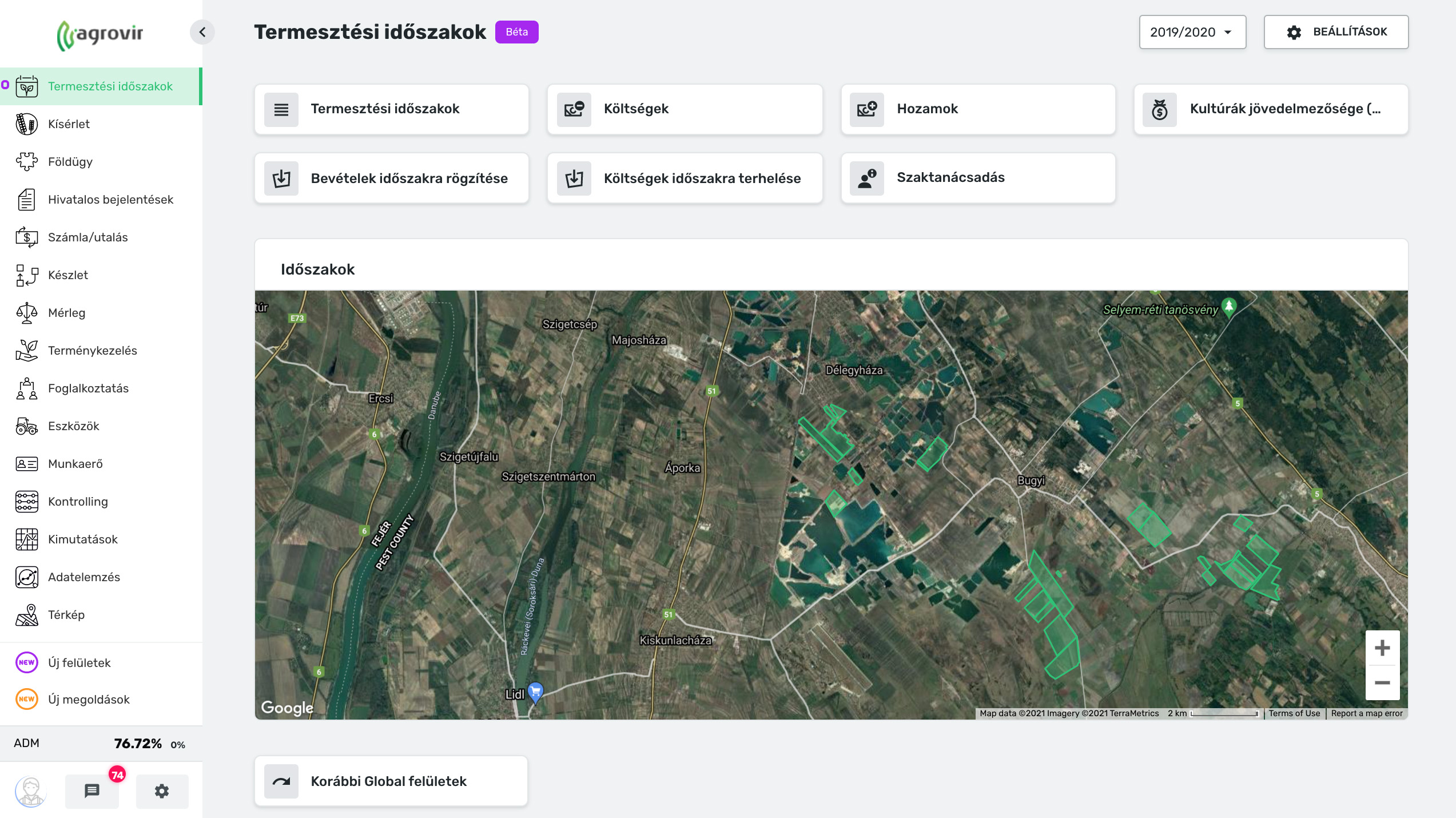Image resolution: width=1456 pixels, height=818 pixels.
Task: Click download icon on Költségek időszakra terhelése
Action: tap(574, 178)
